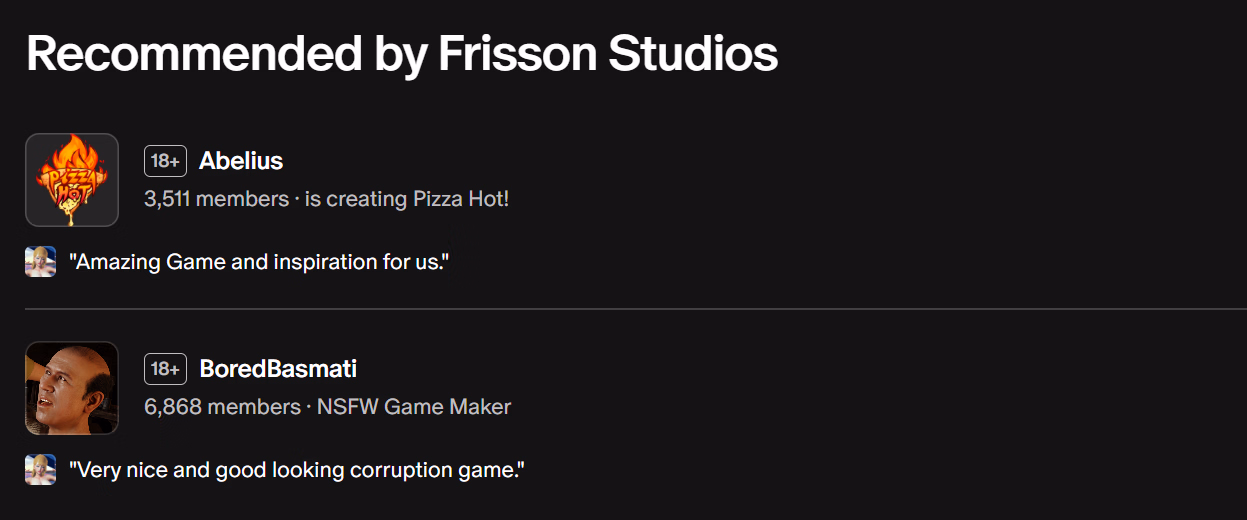
Task: Click the 18+ badge beside BoredBasmati
Action: point(165,369)
